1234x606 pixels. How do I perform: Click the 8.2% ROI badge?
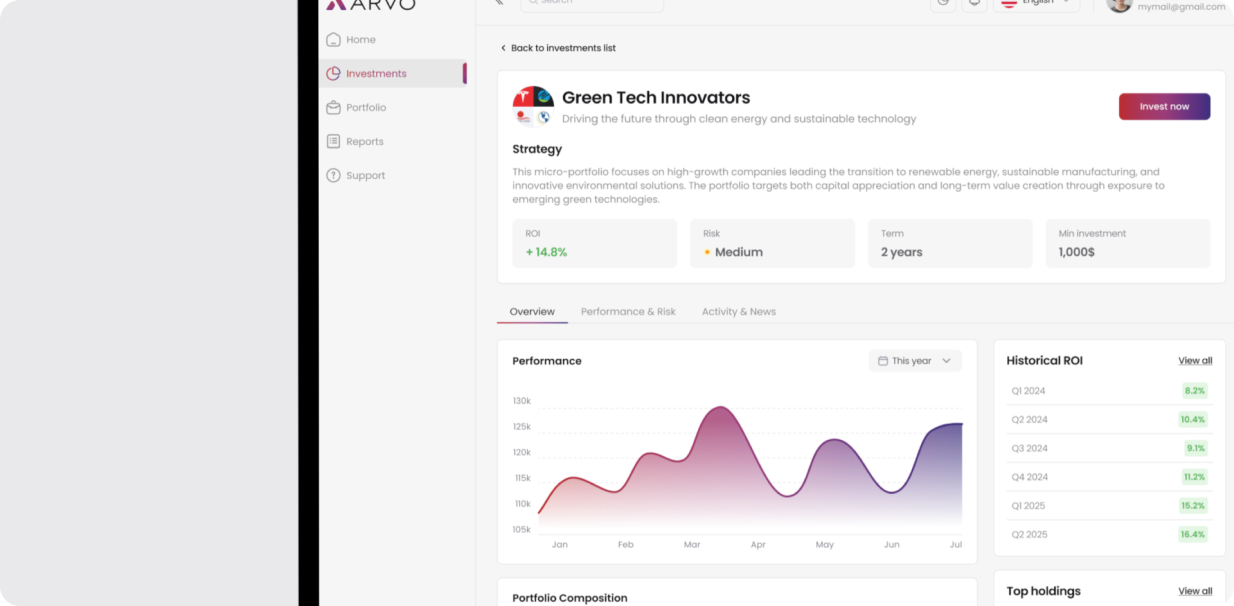click(x=1195, y=390)
